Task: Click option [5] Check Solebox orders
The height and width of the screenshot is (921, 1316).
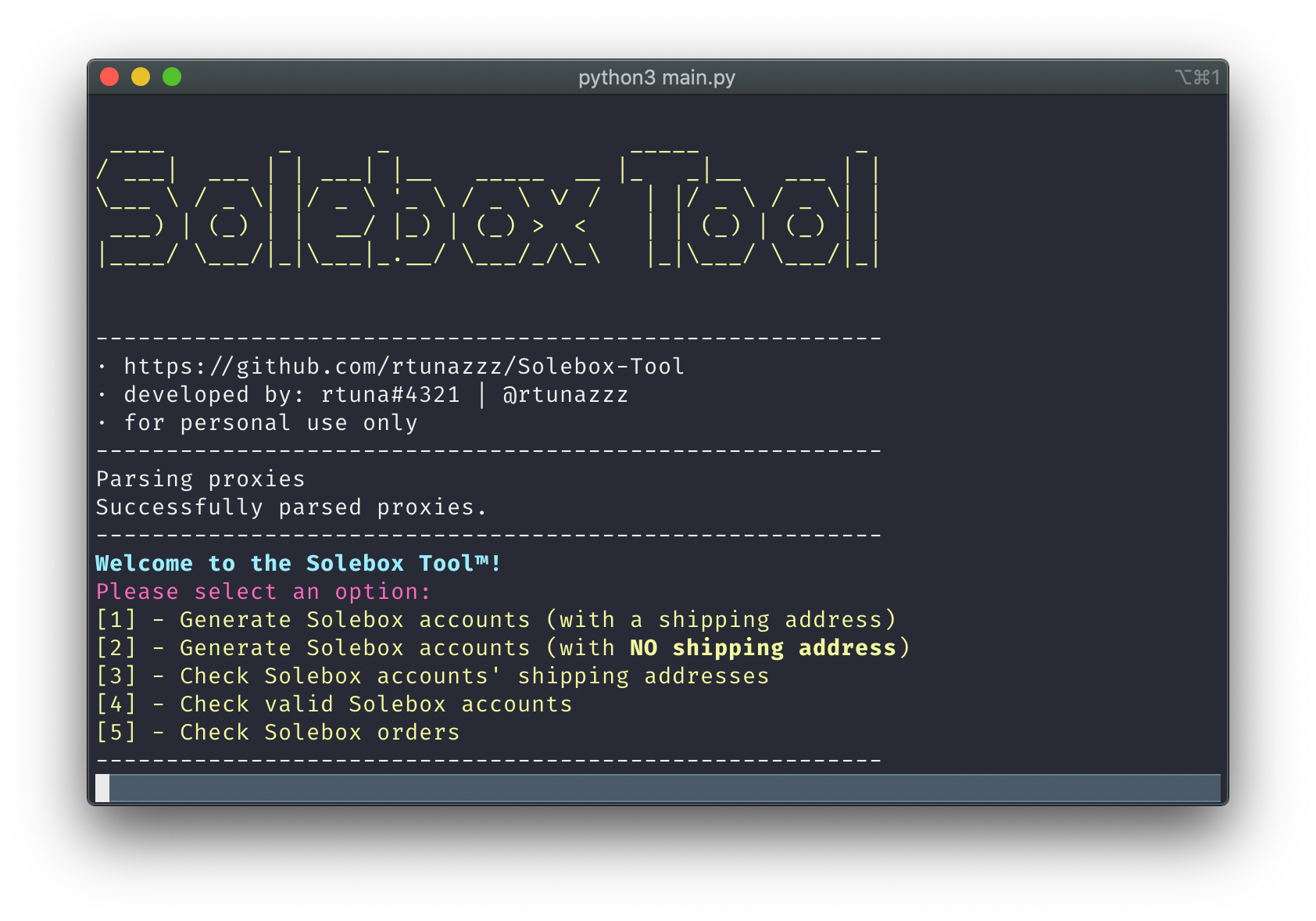Action: 277,733
